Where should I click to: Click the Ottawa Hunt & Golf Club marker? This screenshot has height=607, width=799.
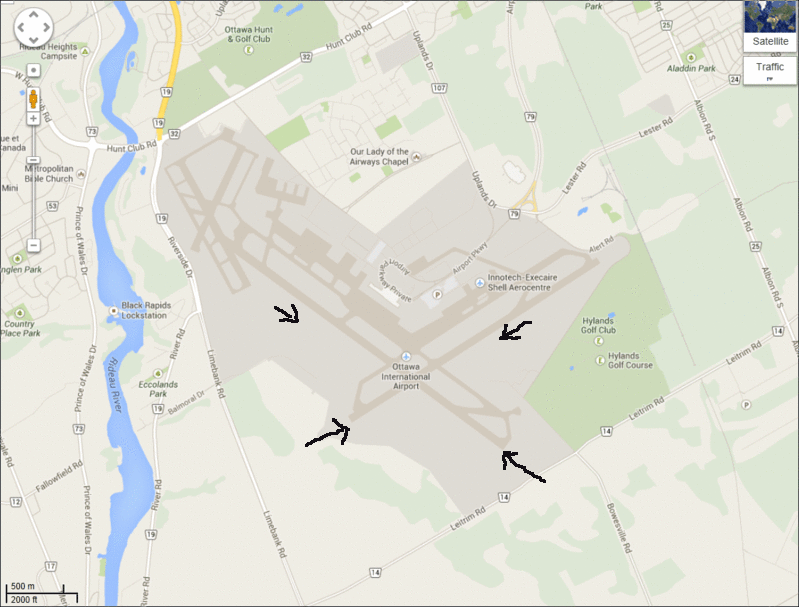tap(248, 49)
